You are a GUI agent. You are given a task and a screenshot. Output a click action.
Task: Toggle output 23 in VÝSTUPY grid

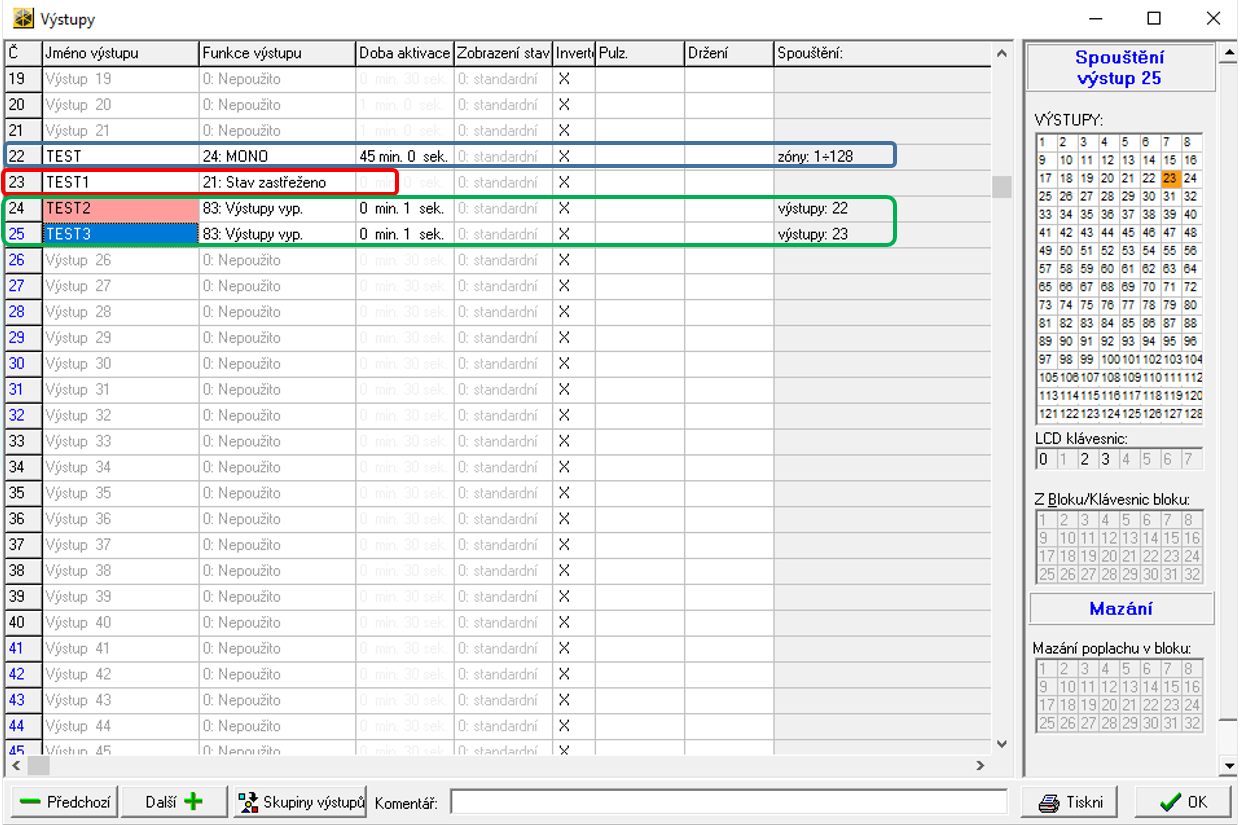pyautogui.click(x=1171, y=178)
